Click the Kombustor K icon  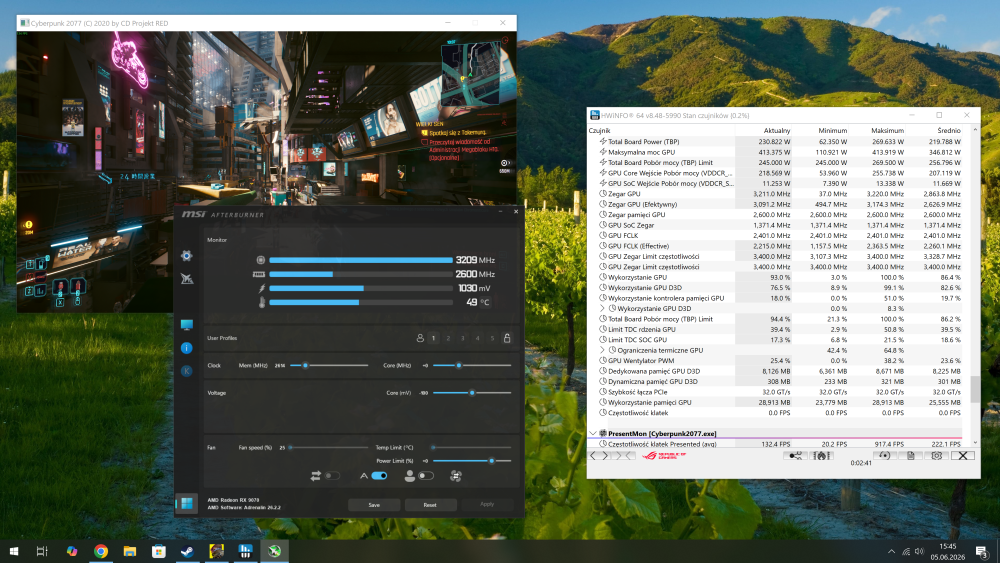186,371
